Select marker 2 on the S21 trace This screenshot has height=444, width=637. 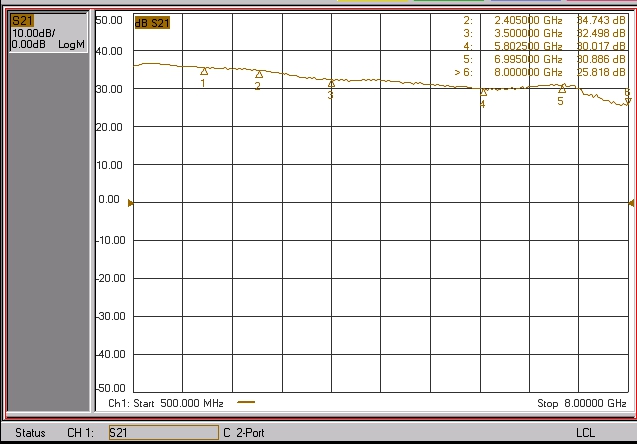pyautogui.click(x=259, y=74)
